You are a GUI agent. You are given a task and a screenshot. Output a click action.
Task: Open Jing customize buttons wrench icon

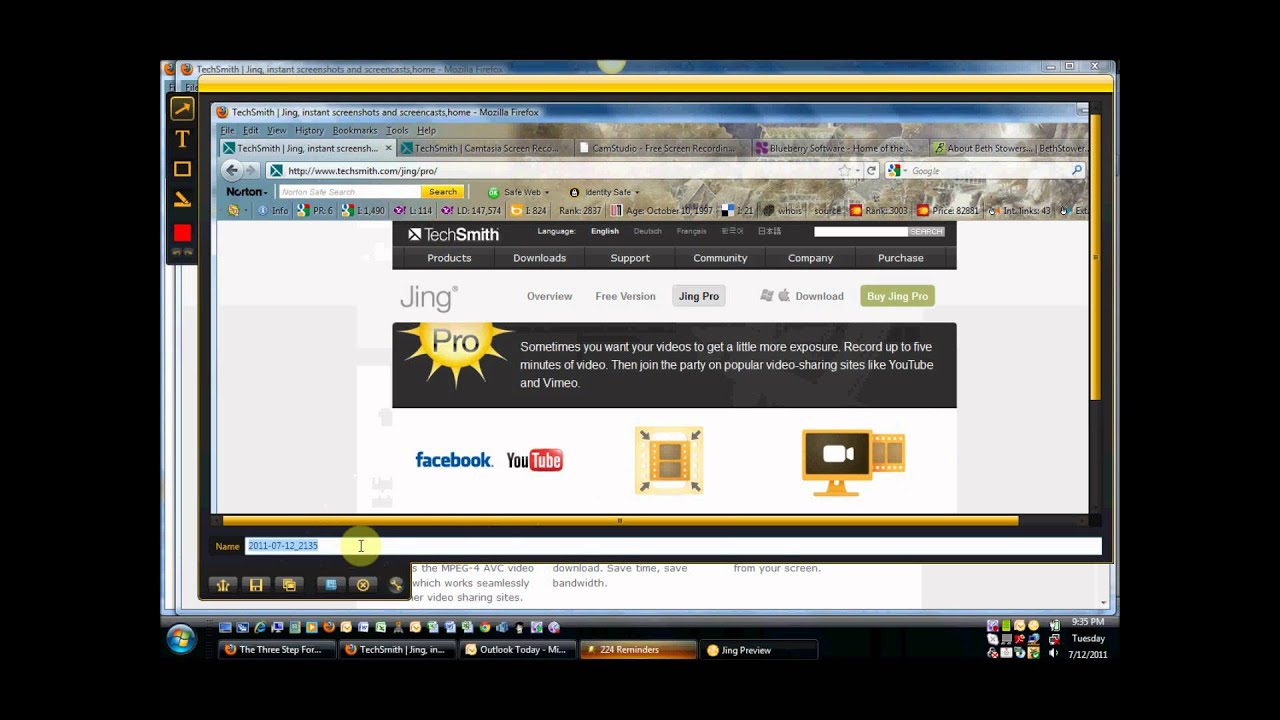396,586
